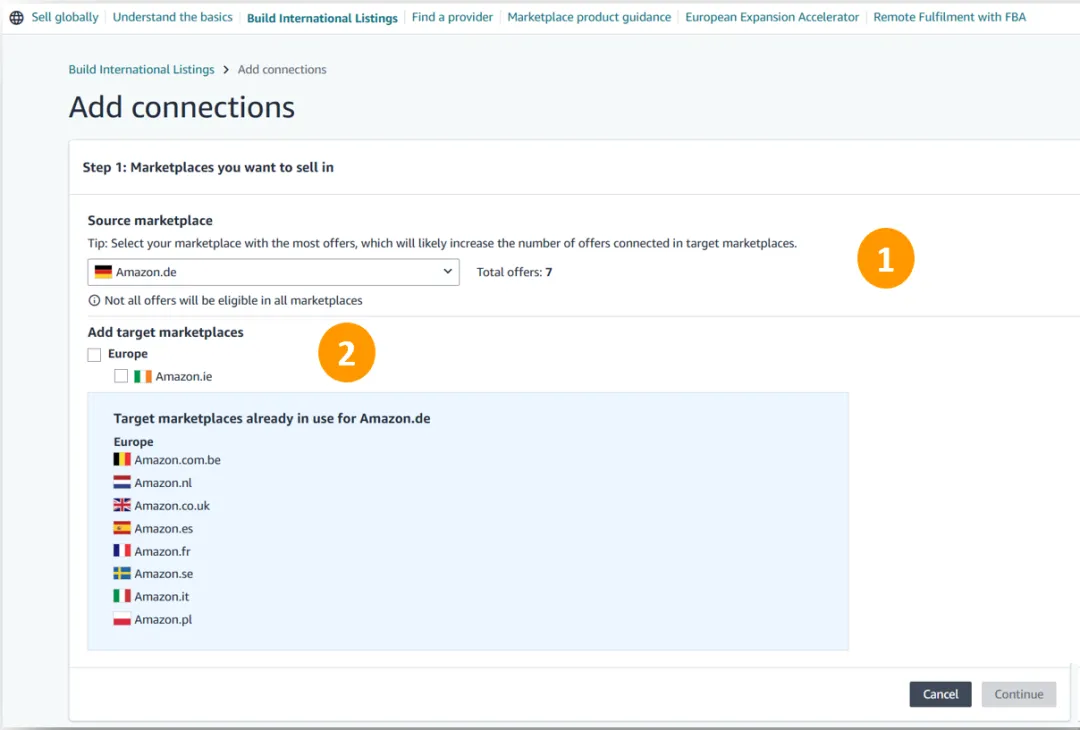
Task: Click the orange step 2 badge
Action: [x=346, y=354]
